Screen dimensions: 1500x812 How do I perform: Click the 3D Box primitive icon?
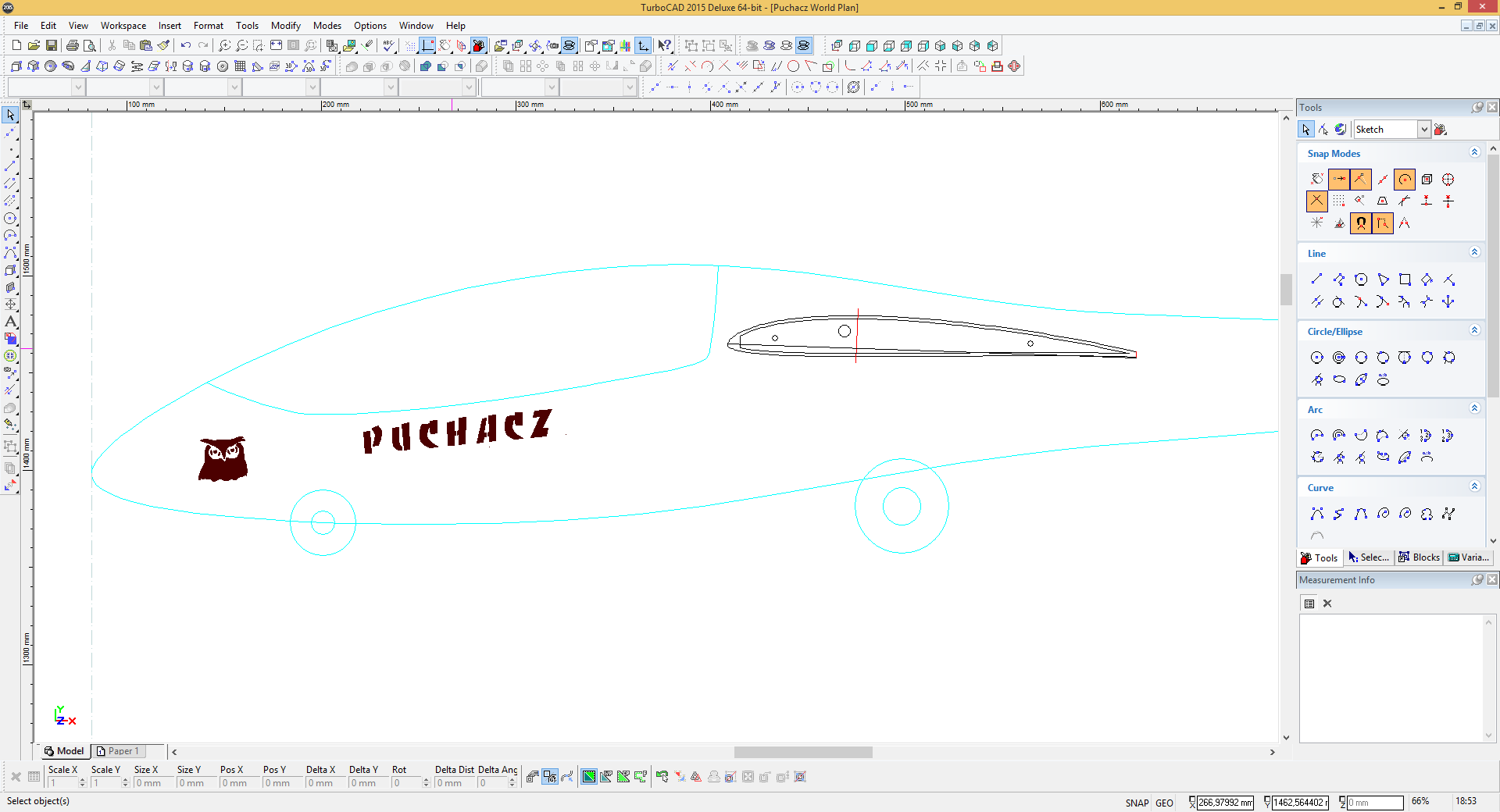pos(16,66)
